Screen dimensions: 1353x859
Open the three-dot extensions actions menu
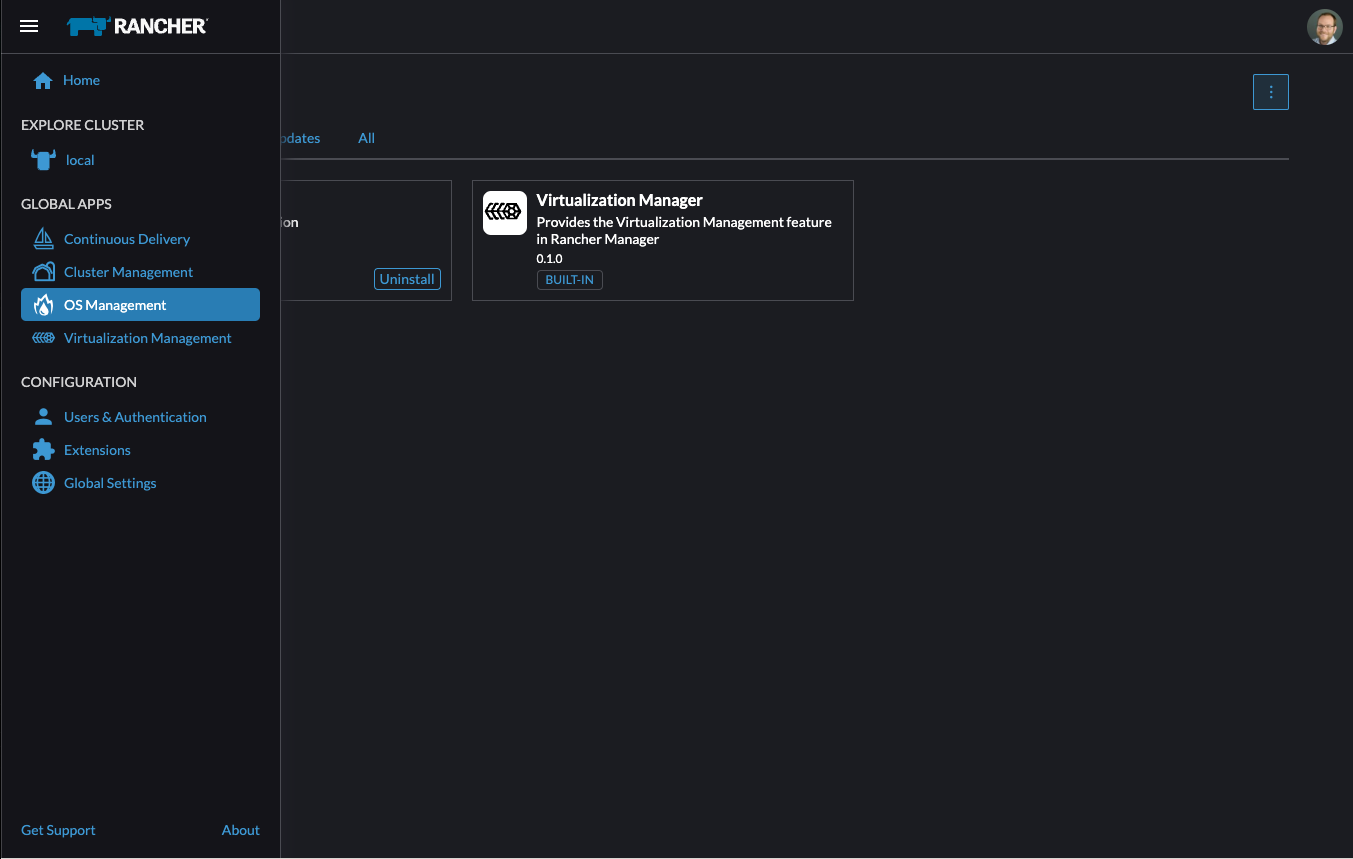click(x=1271, y=92)
